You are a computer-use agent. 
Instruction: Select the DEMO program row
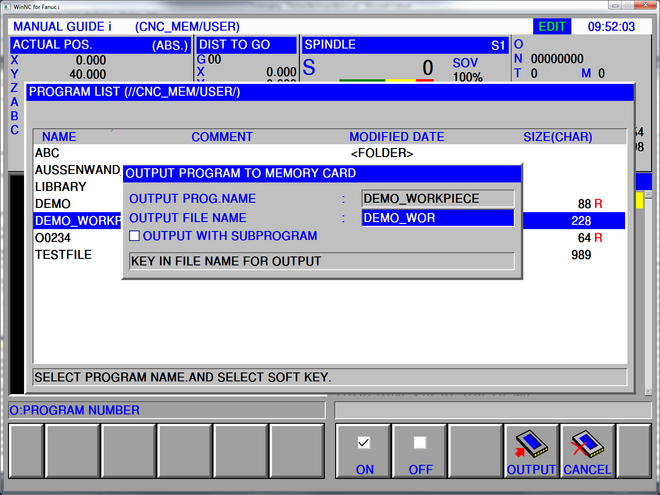53,204
